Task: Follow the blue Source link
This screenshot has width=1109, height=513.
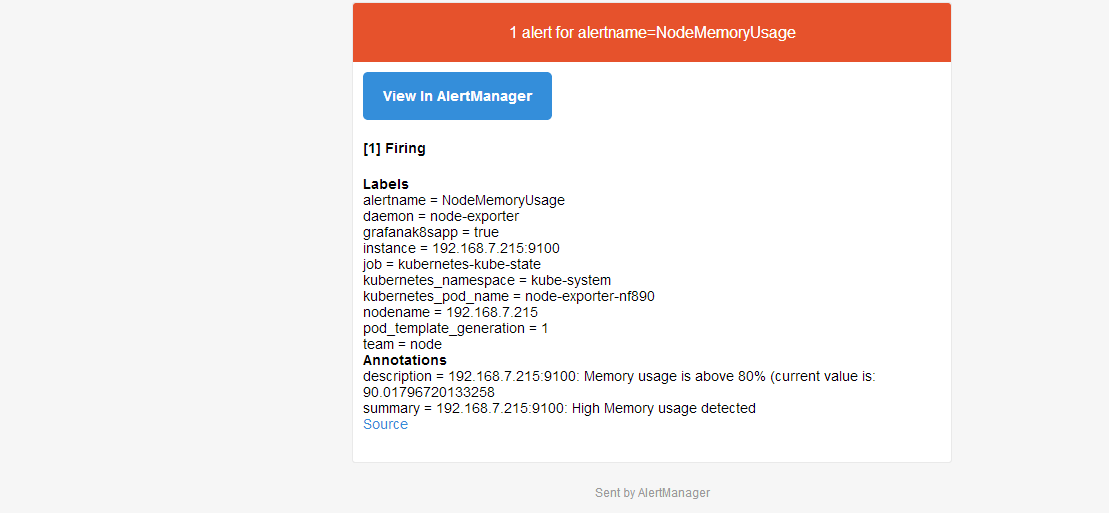Action: (385, 424)
